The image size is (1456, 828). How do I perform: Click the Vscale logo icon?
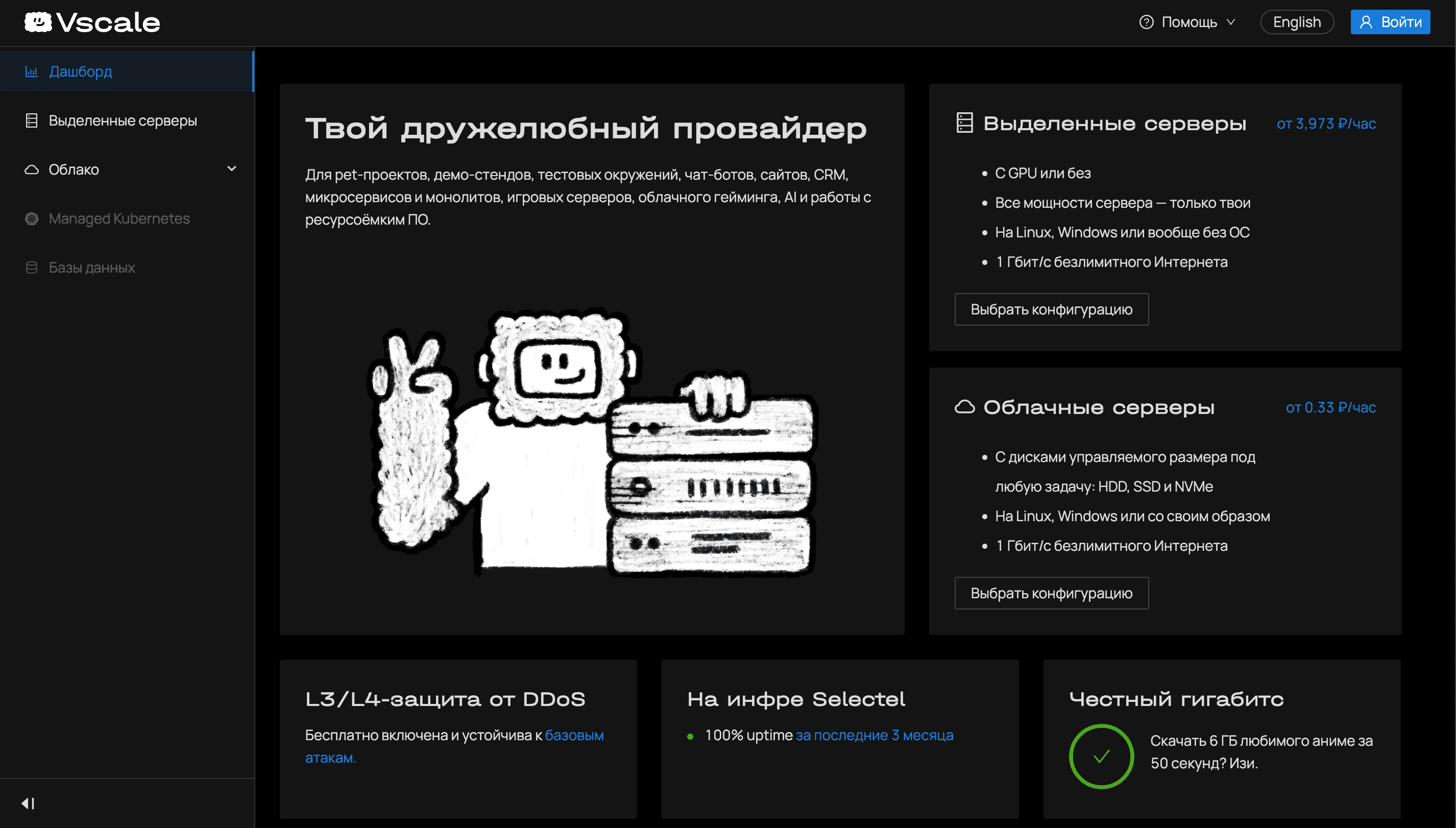pyautogui.click(x=38, y=21)
